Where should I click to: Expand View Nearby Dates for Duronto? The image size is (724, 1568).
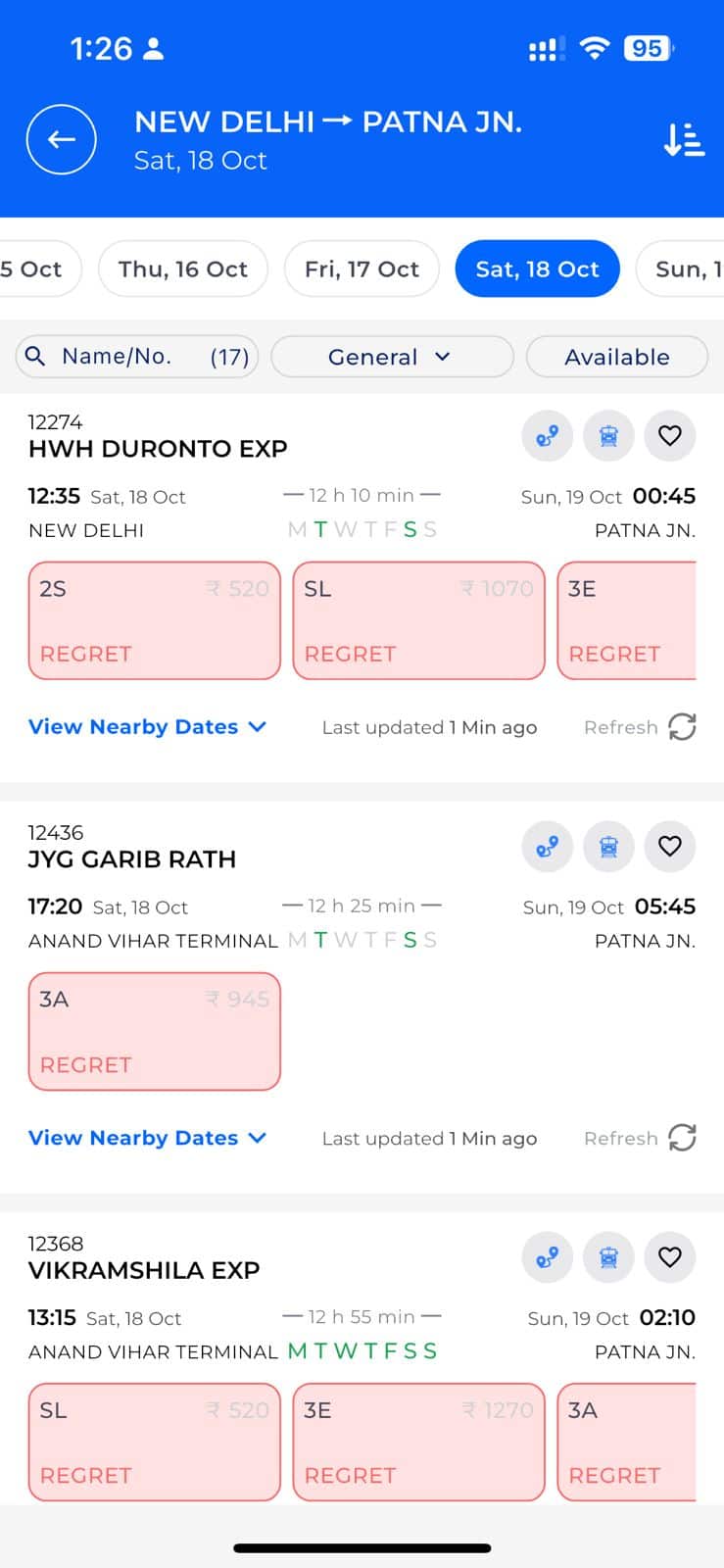click(147, 727)
